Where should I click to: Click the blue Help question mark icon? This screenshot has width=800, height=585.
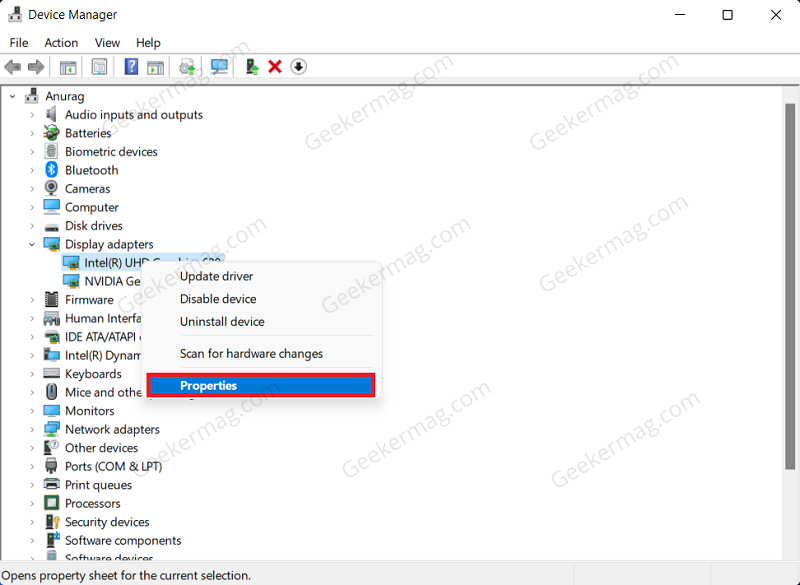pos(131,67)
